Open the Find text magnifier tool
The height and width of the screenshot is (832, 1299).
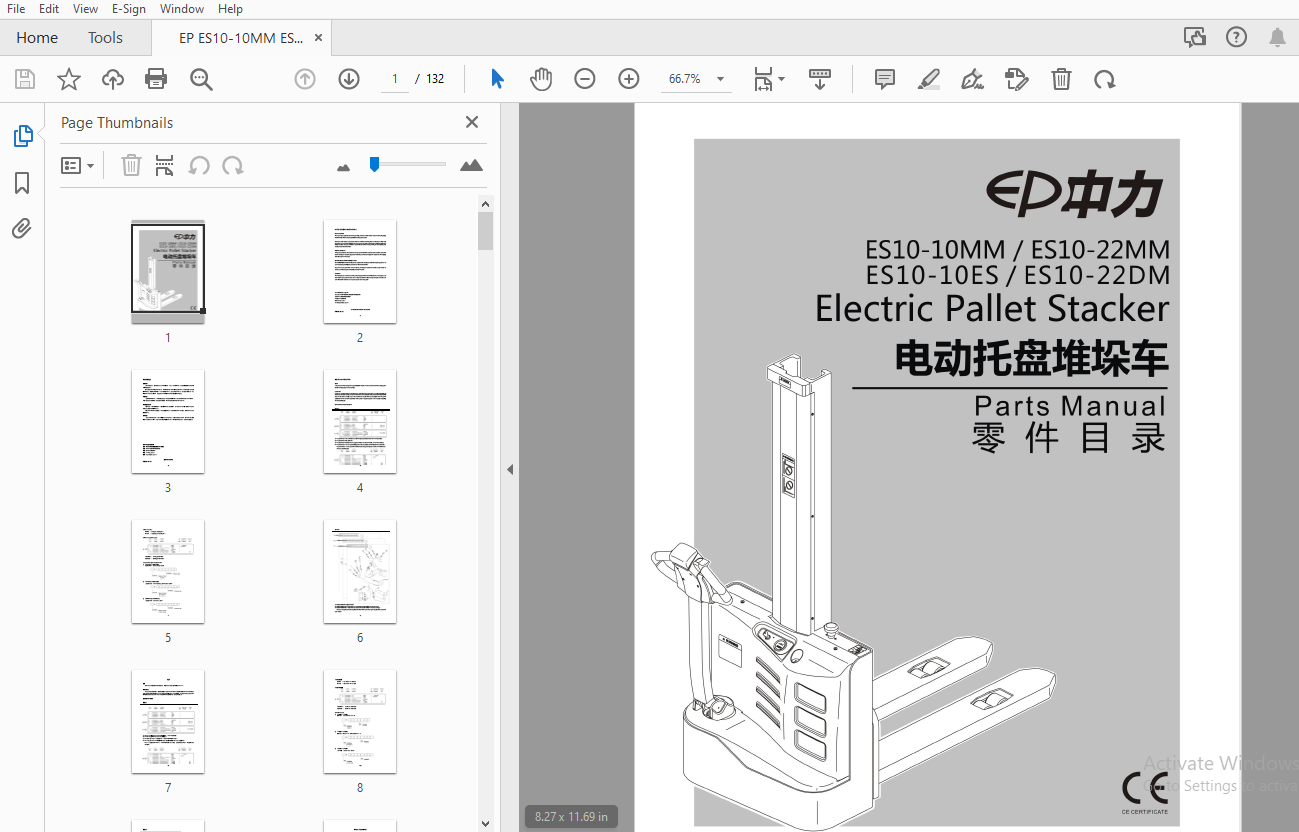point(201,79)
